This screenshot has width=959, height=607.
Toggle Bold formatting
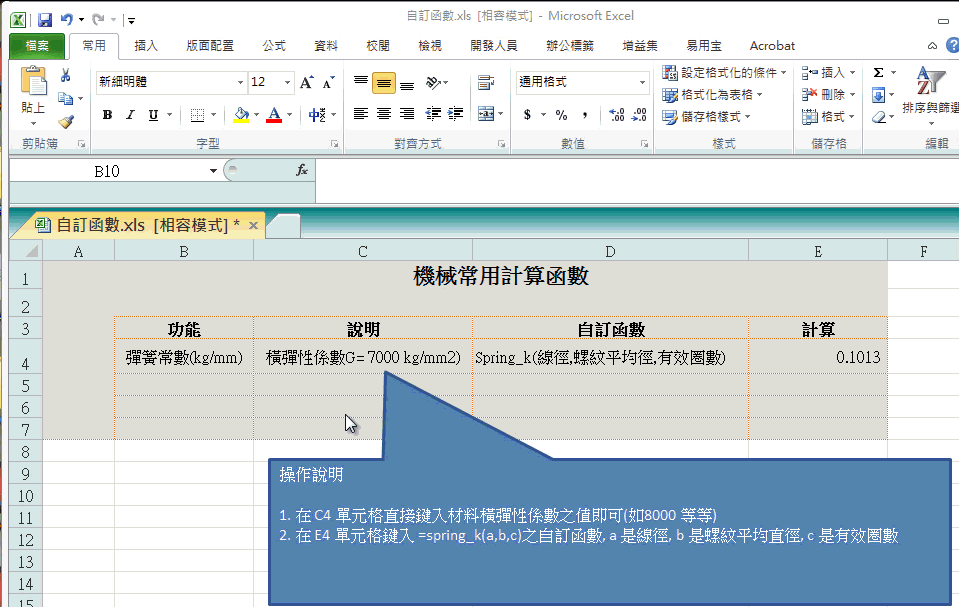click(108, 114)
